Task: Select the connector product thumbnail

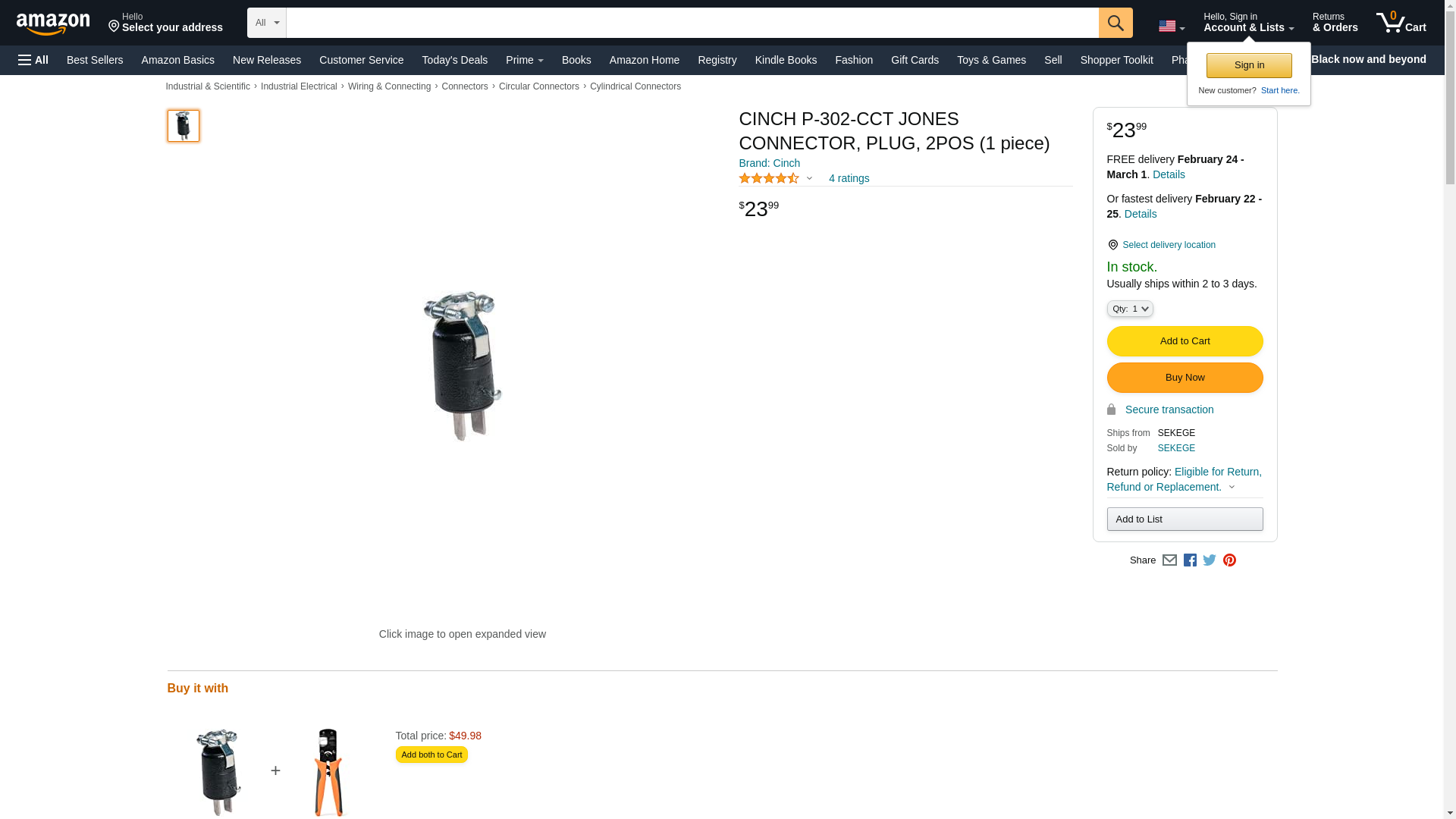Action: (x=184, y=126)
